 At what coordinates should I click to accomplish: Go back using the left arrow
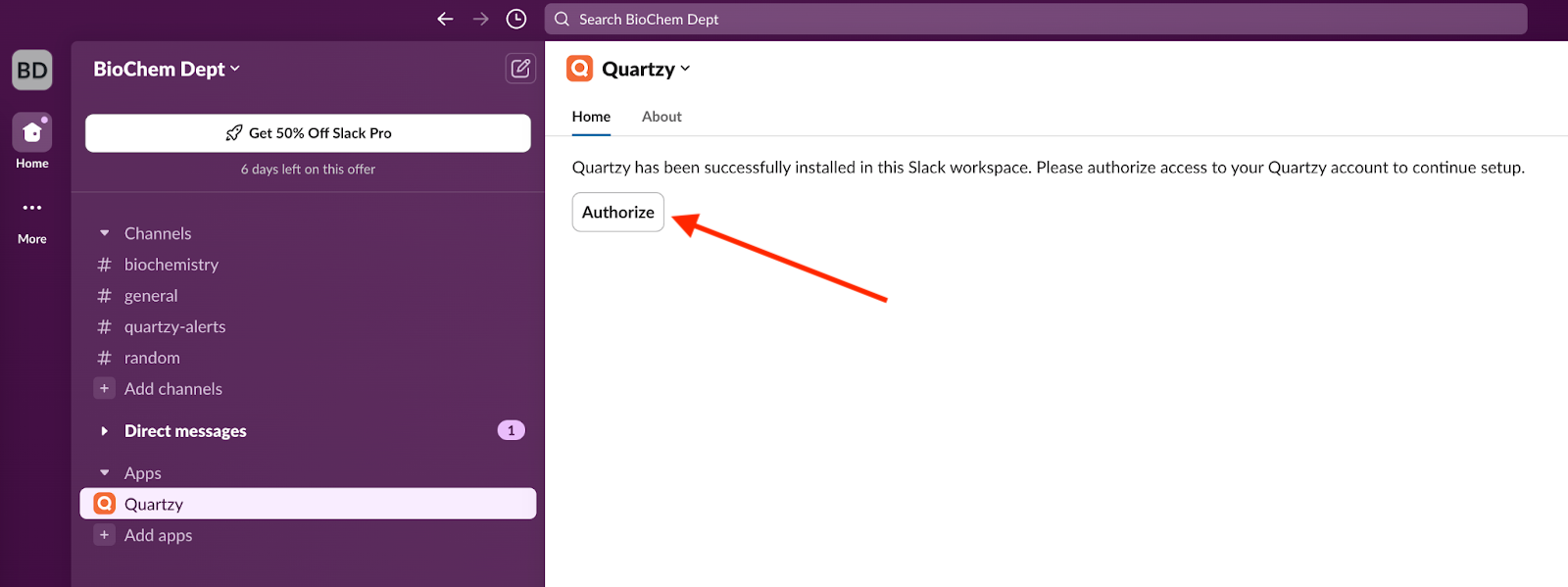pyautogui.click(x=445, y=19)
